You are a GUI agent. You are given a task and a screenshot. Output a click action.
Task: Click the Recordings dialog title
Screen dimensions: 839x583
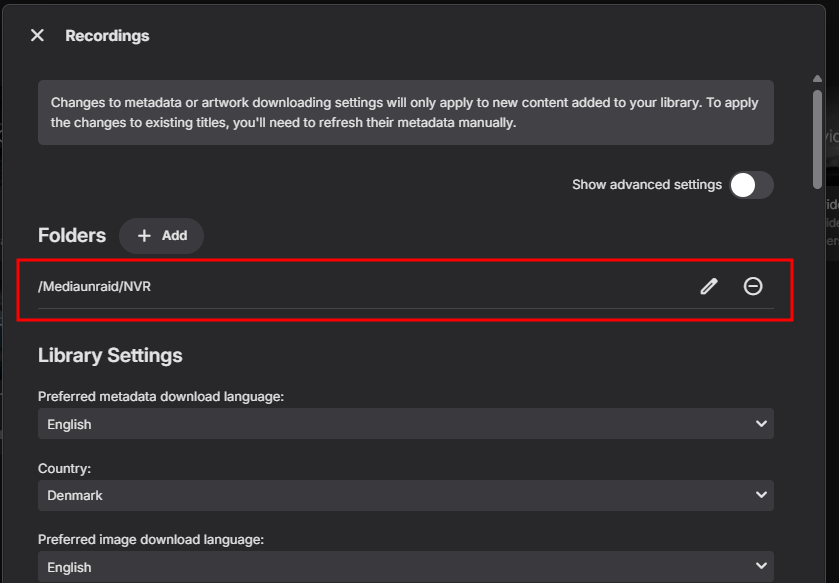click(x=107, y=36)
